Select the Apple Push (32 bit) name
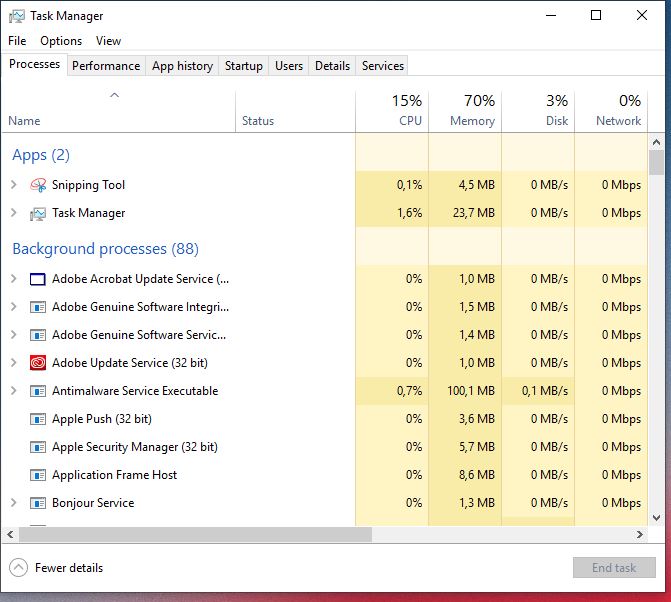This screenshot has width=671, height=602. tap(102, 419)
